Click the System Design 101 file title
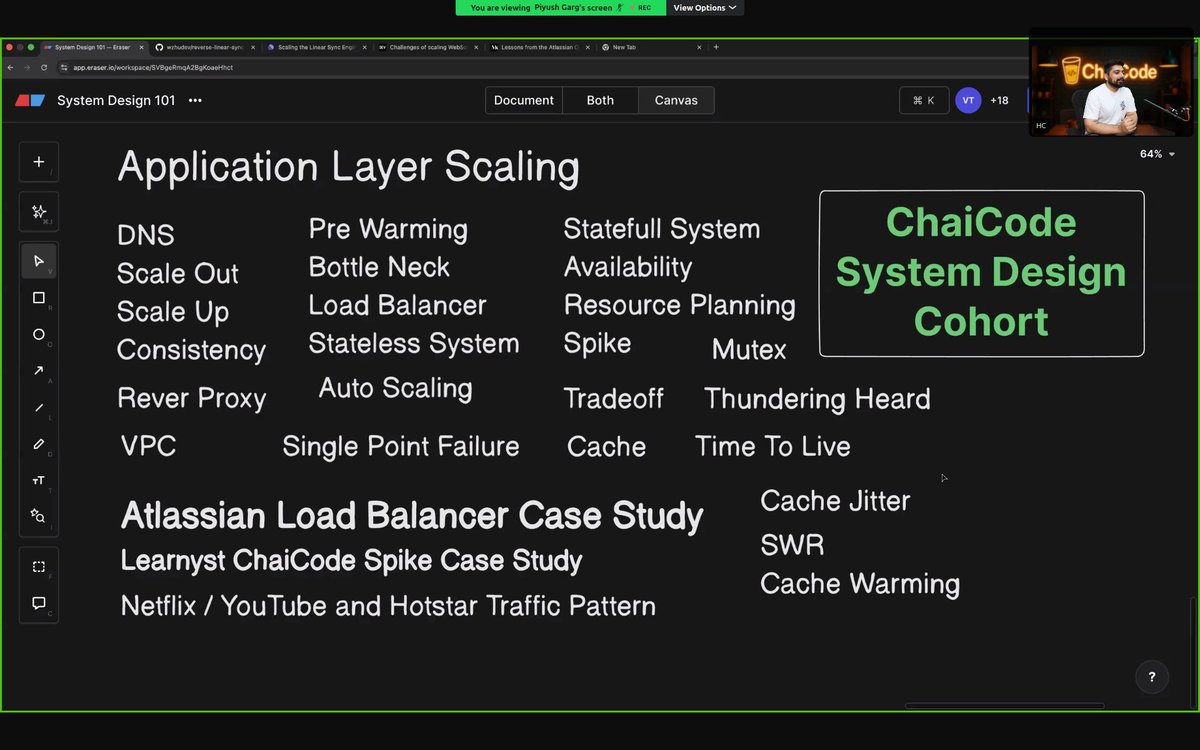The image size is (1200, 750). 116,100
